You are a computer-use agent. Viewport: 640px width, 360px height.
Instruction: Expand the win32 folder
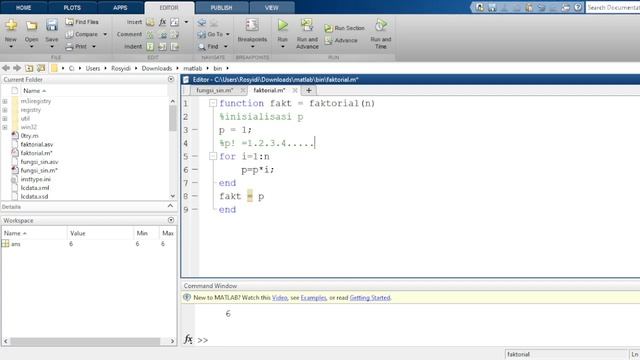[5, 127]
